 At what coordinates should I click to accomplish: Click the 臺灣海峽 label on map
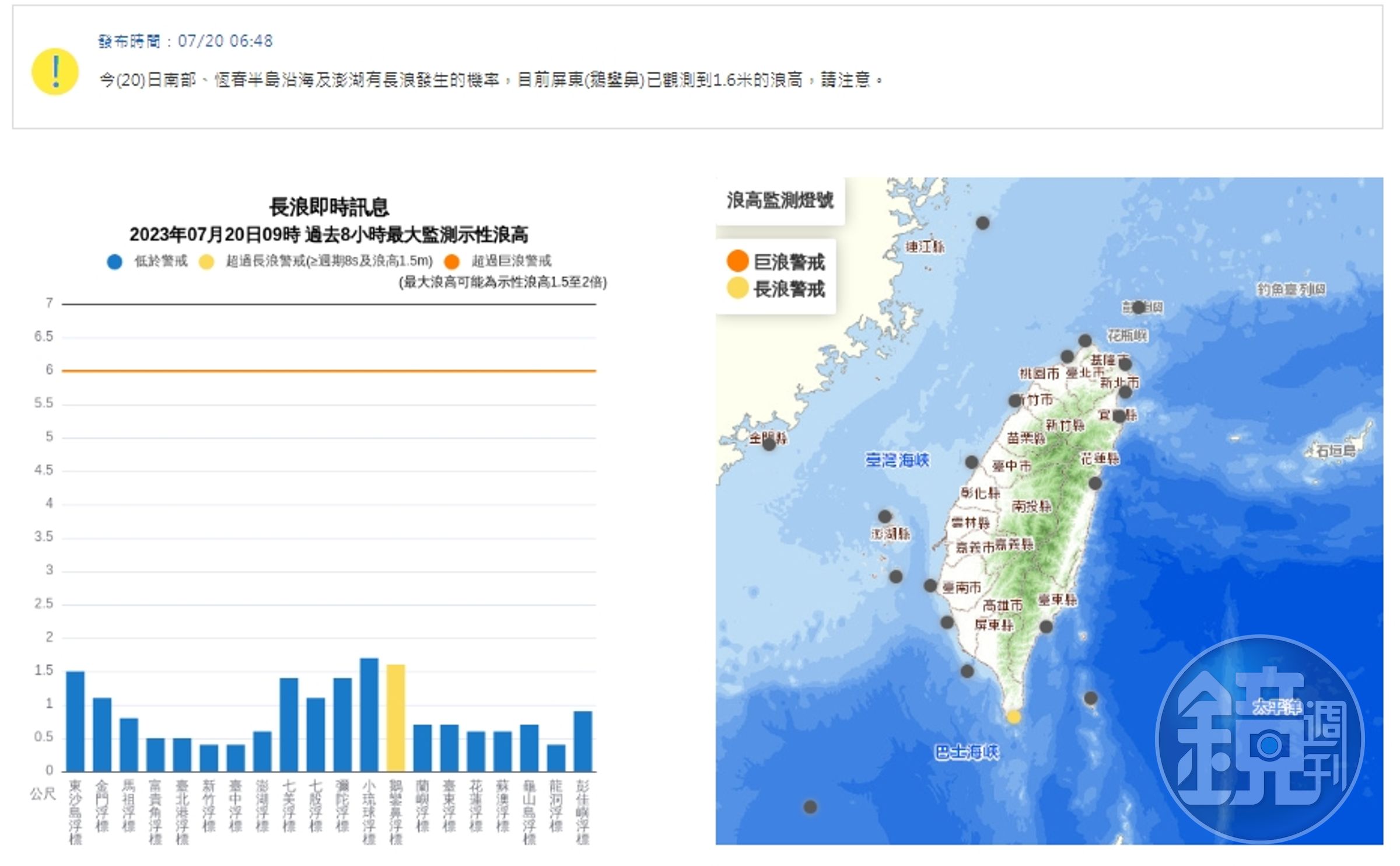897,460
